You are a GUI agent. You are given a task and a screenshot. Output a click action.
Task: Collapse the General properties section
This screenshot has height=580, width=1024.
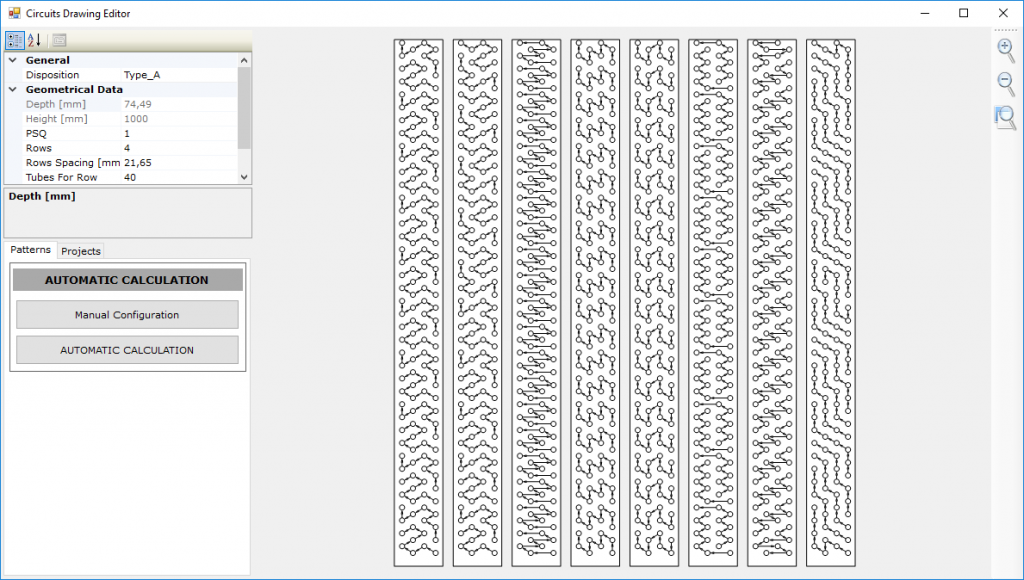click(11, 60)
